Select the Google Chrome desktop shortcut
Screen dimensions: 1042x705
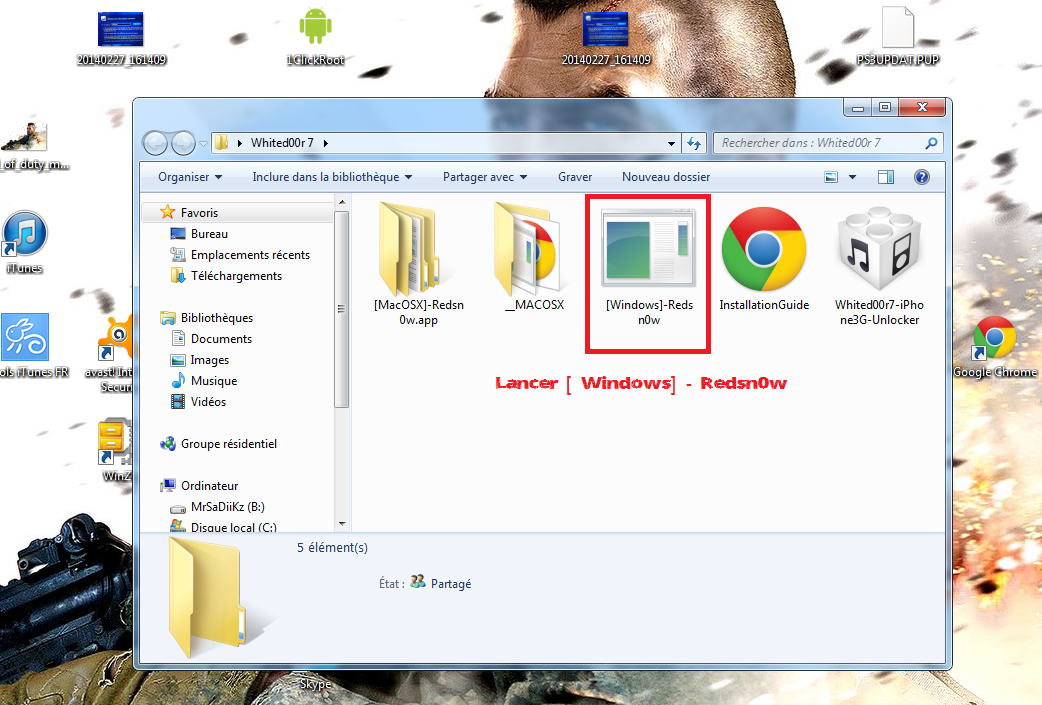995,348
